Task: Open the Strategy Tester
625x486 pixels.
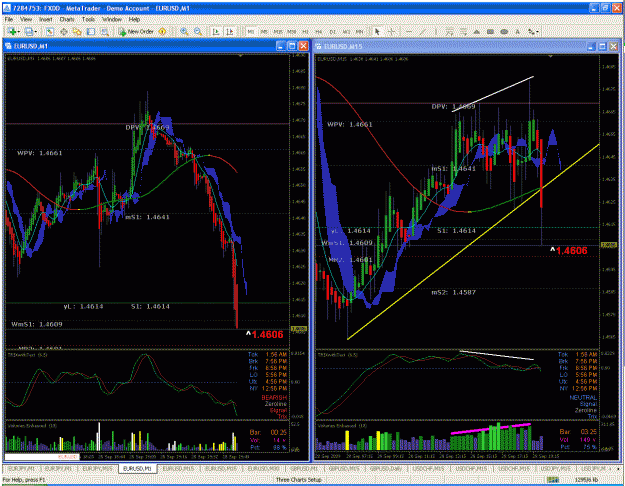Action: (104, 31)
